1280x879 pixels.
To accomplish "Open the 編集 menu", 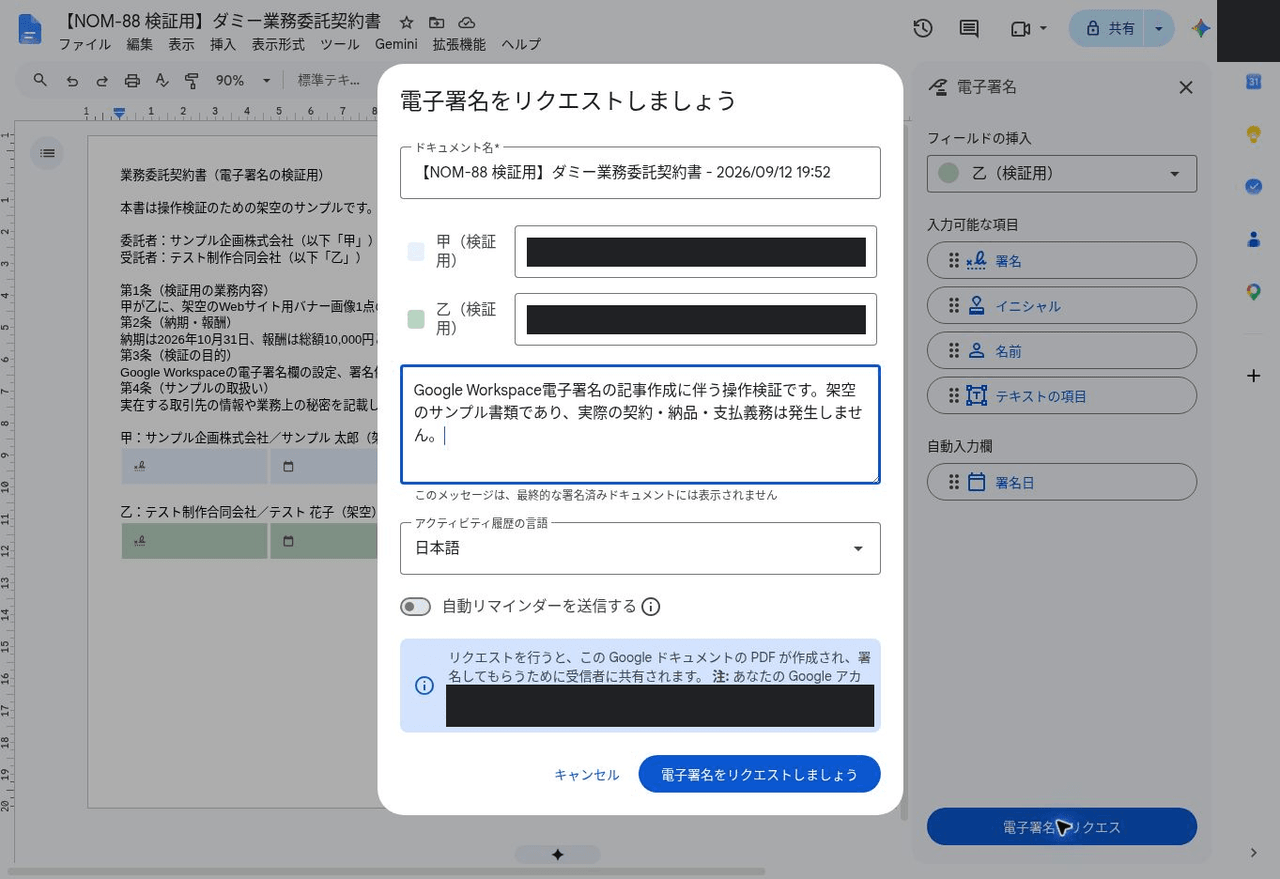I will [140, 44].
